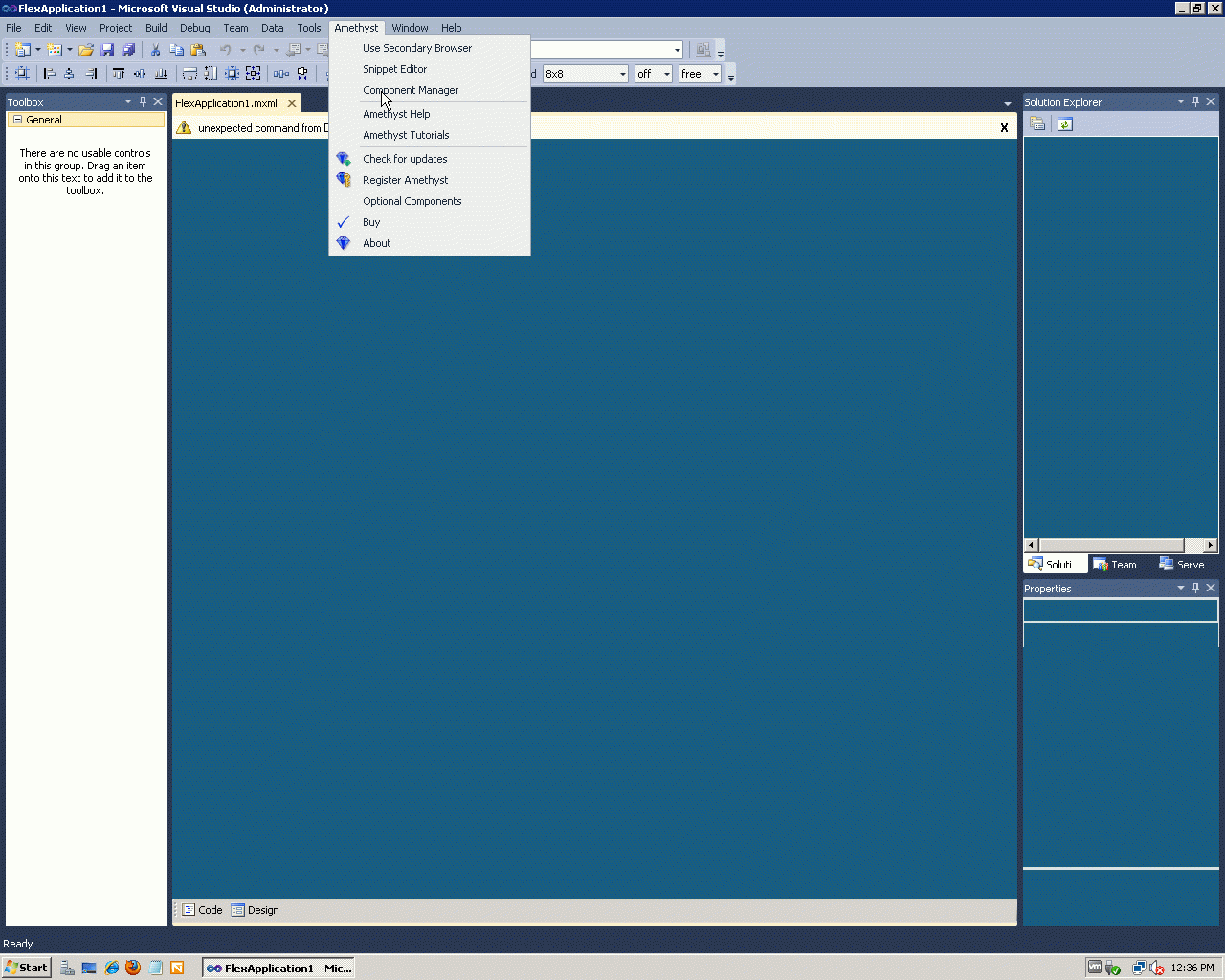Switch to Design view
The image size is (1225, 980).
[255, 910]
